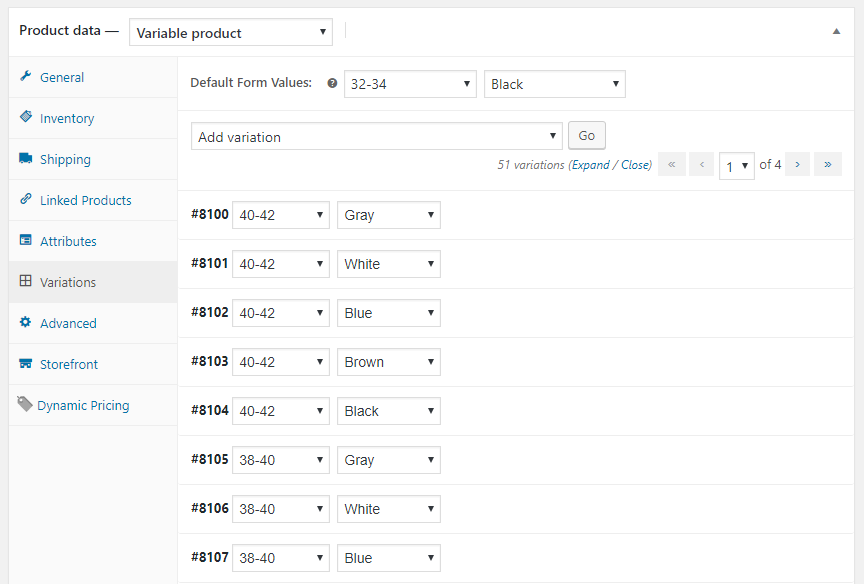Screen dimensions: 864x584
Task: Open color dropdown Black for variation #8104
Action: point(388,411)
